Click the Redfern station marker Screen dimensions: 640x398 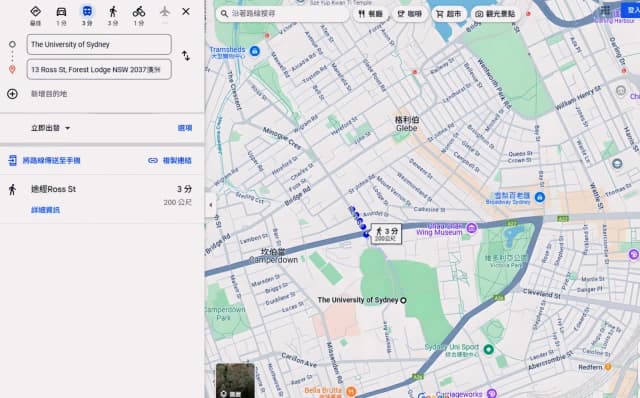click(608, 367)
